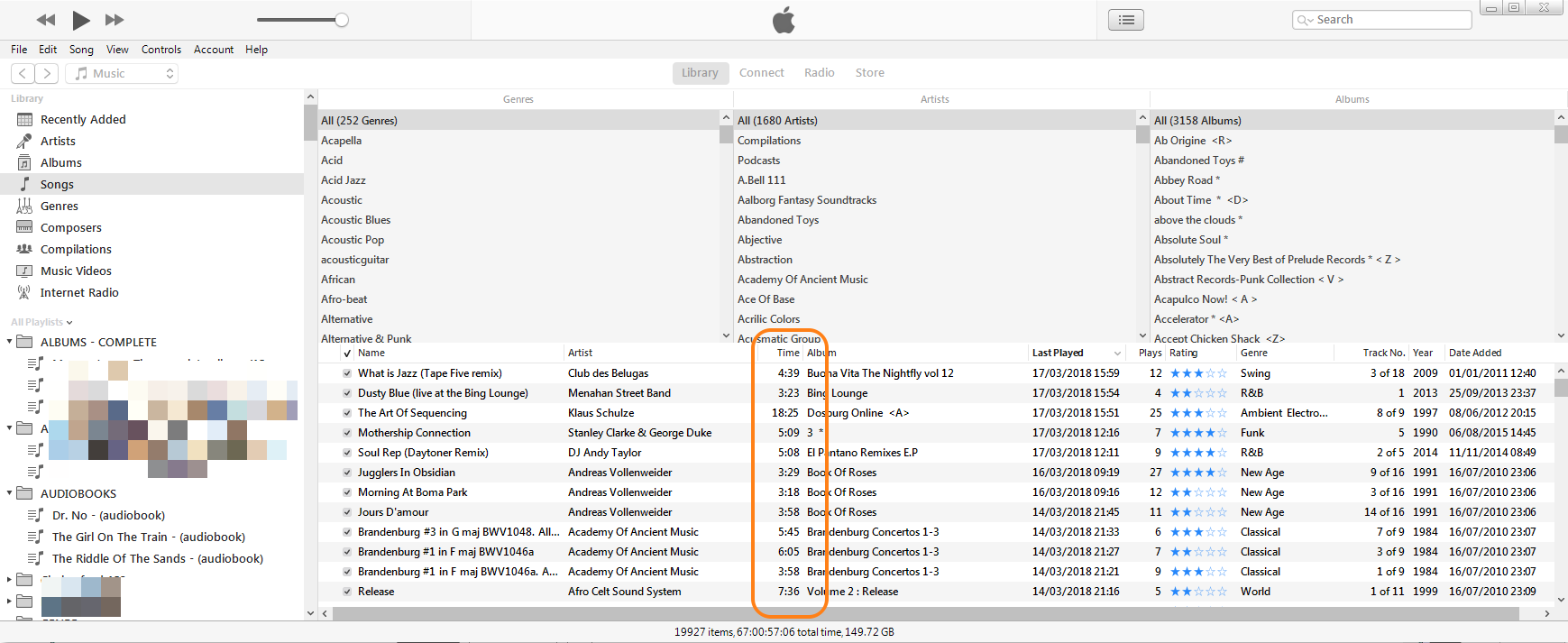Go forward with the right navigation arrow
1568x643 pixels.
click(x=47, y=74)
